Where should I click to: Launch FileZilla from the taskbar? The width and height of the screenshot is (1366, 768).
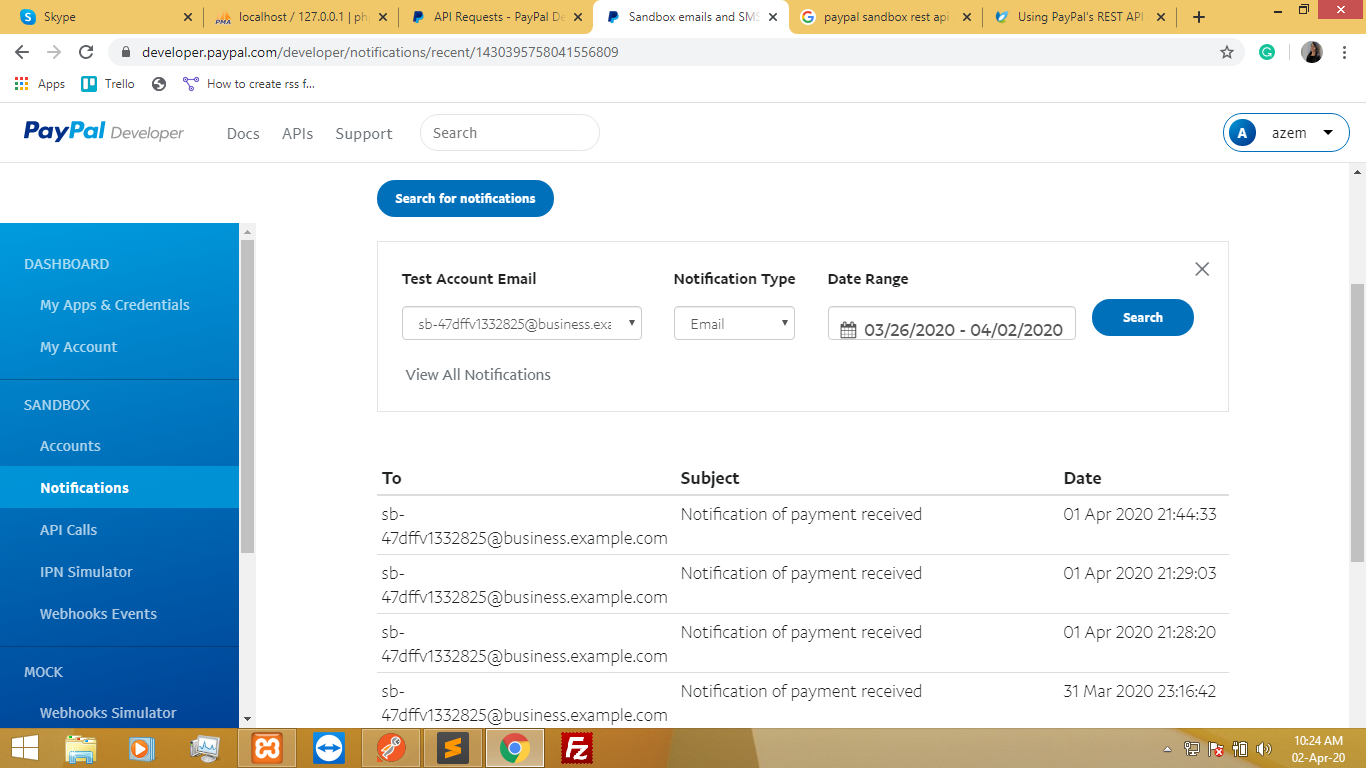pos(576,748)
